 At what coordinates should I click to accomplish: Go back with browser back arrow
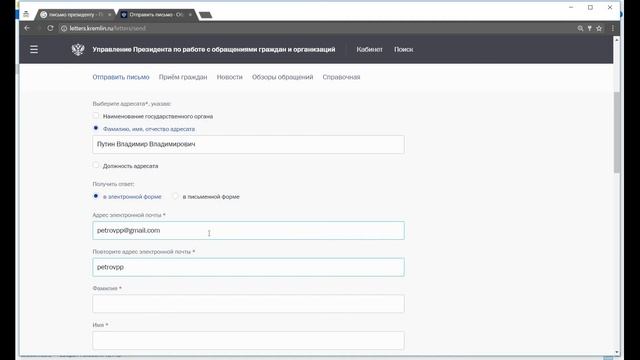(27, 28)
